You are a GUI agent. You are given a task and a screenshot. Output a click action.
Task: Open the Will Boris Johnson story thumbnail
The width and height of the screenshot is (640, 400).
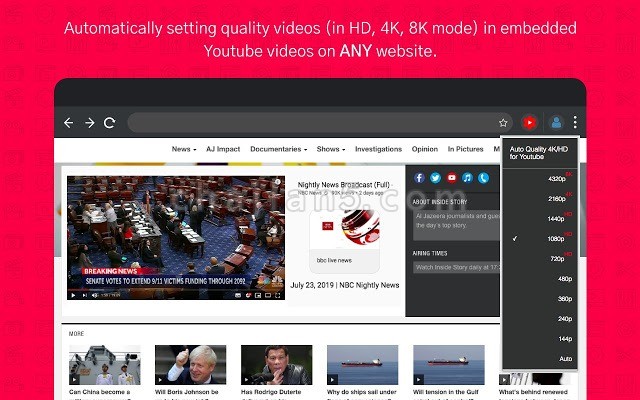[x=190, y=365]
